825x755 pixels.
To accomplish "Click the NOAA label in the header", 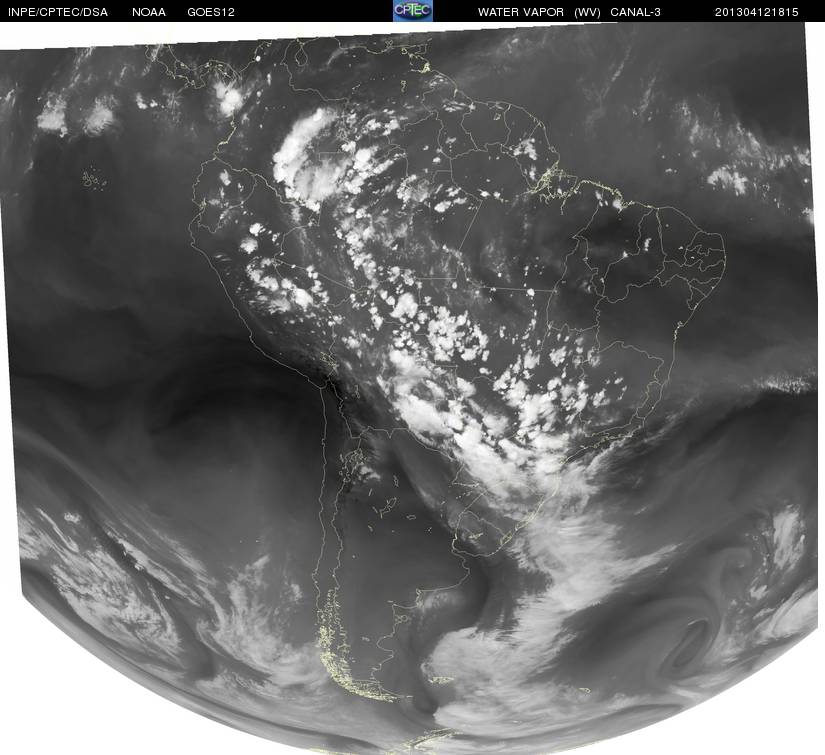I will pyautogui.click(x=149, y=12).
